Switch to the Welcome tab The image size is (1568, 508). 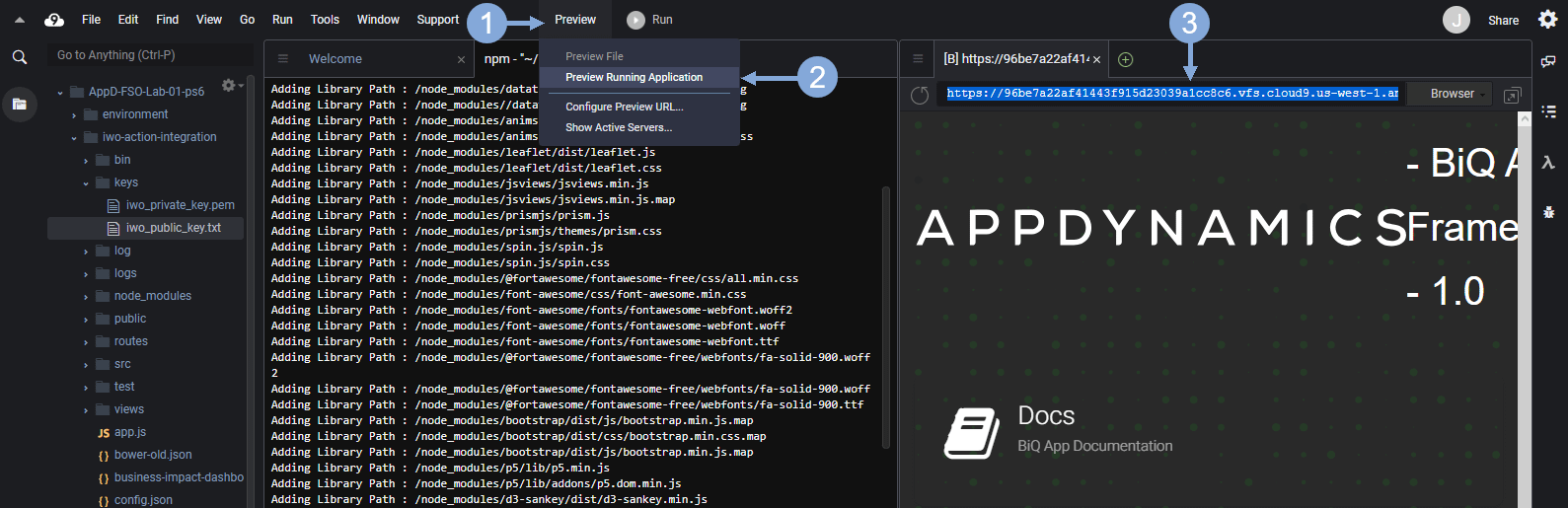(x=336, y=59)
